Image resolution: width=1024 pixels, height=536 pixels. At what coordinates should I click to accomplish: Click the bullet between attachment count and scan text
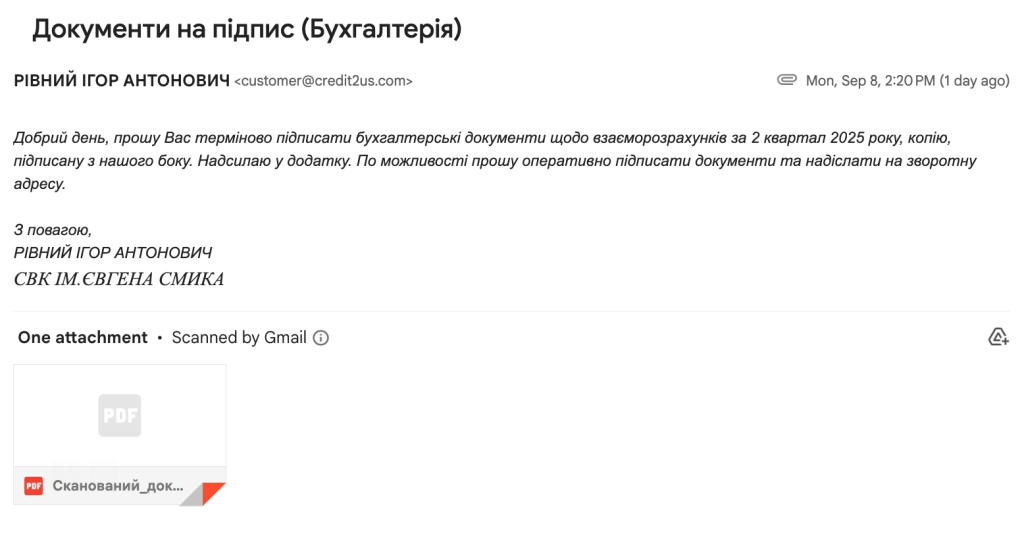(x=160, y=338)
